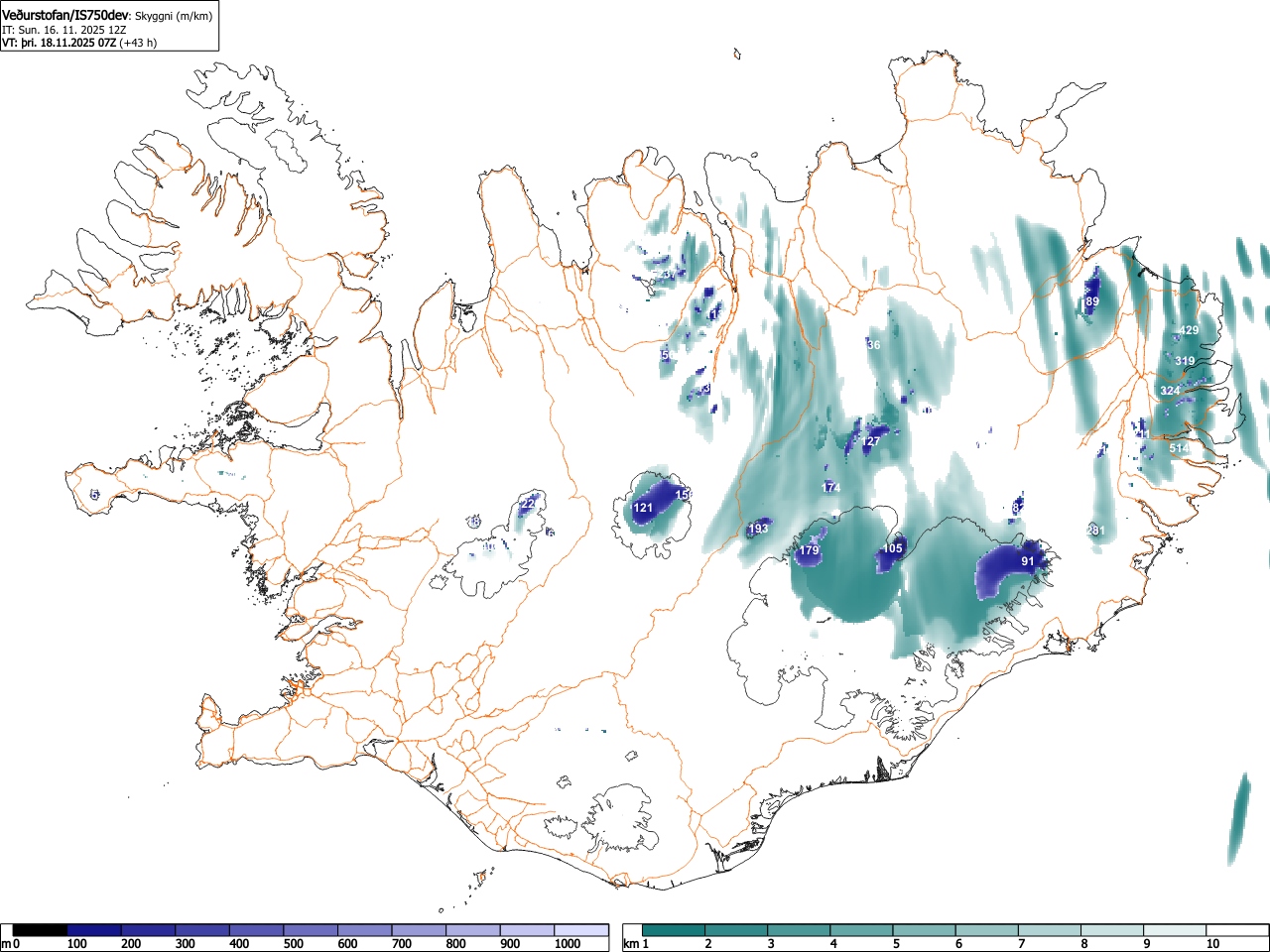Click the 127 visibility value on the map
Image resolution: width=1270 pixels, height=952 pixels.
(871, 441)
